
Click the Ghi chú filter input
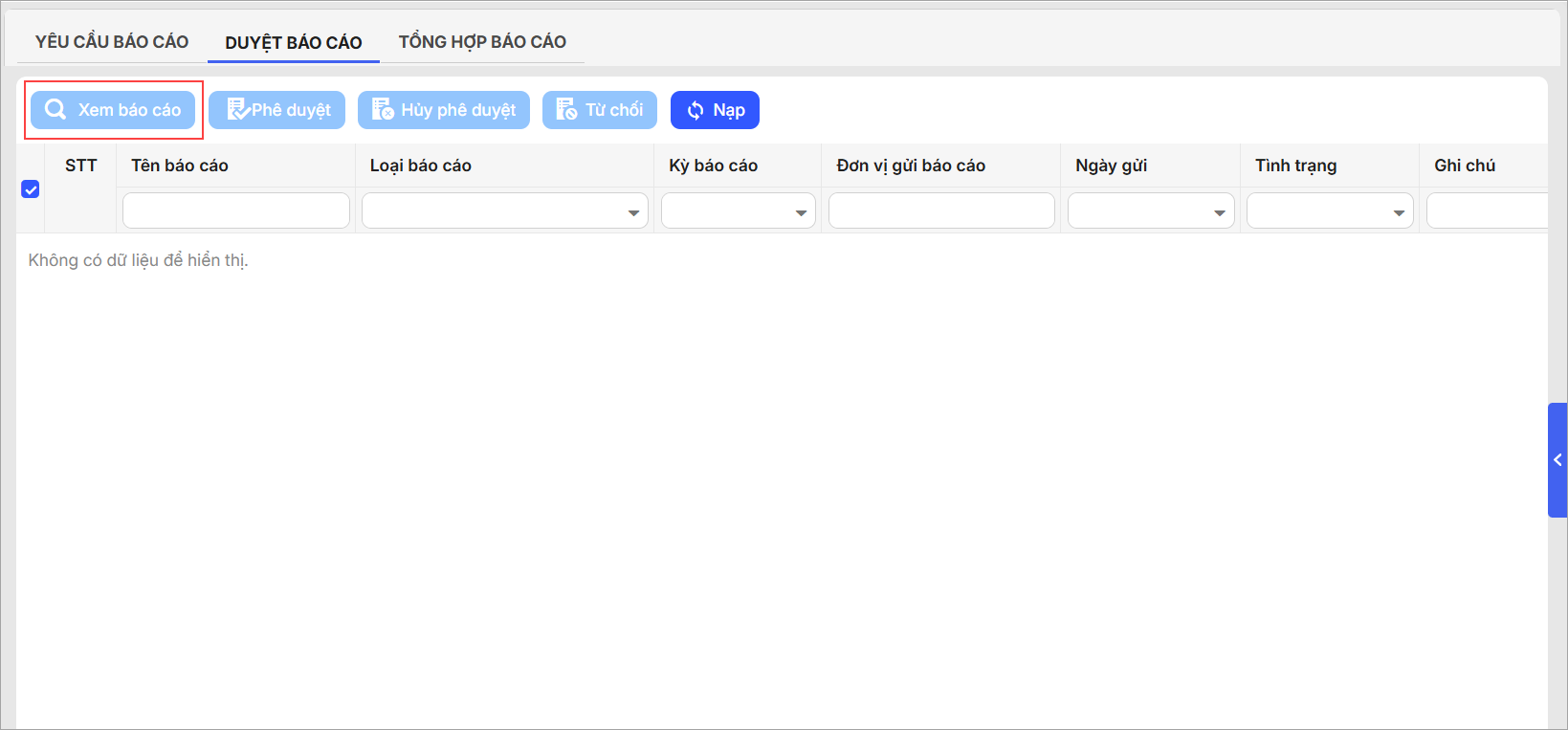pyautogui.click(x=1487, y=210)
